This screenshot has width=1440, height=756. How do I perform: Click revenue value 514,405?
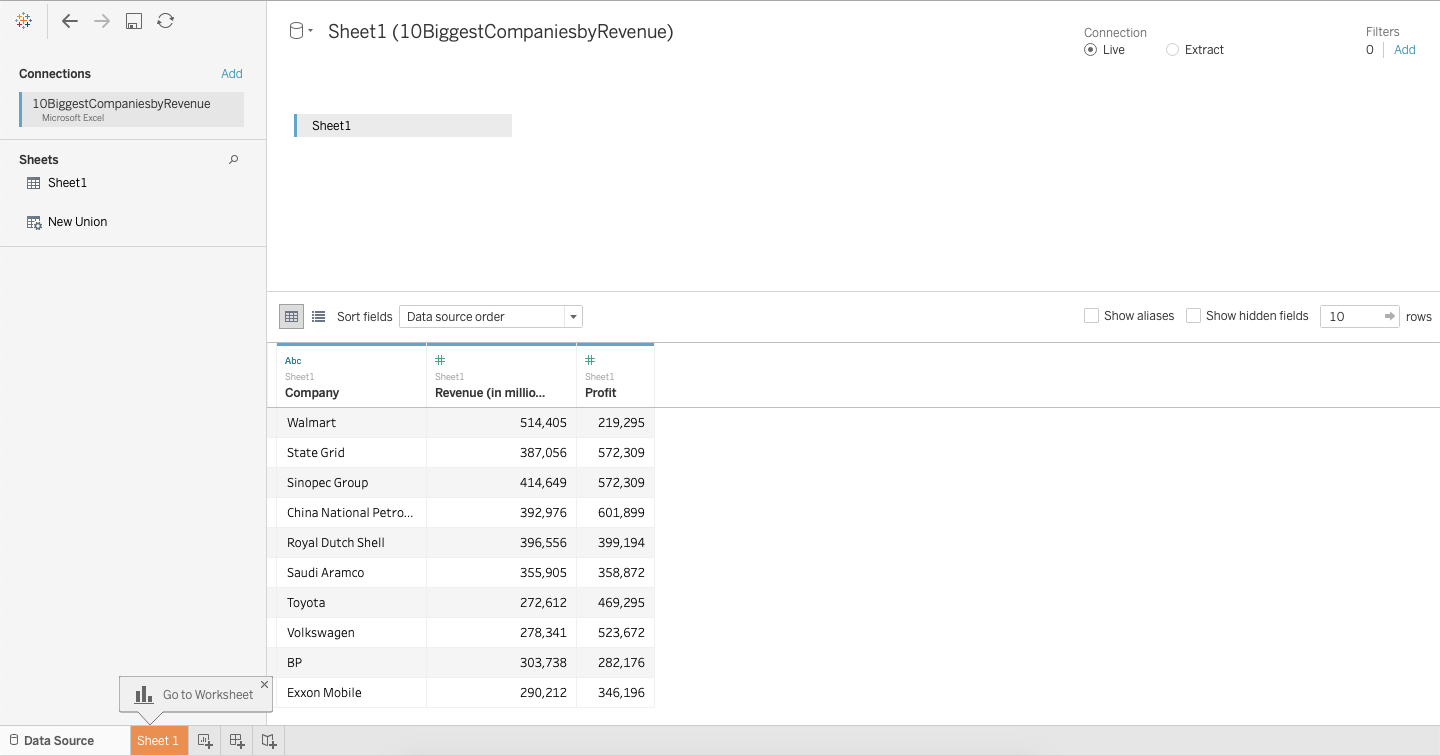click(x=543, y=423)
